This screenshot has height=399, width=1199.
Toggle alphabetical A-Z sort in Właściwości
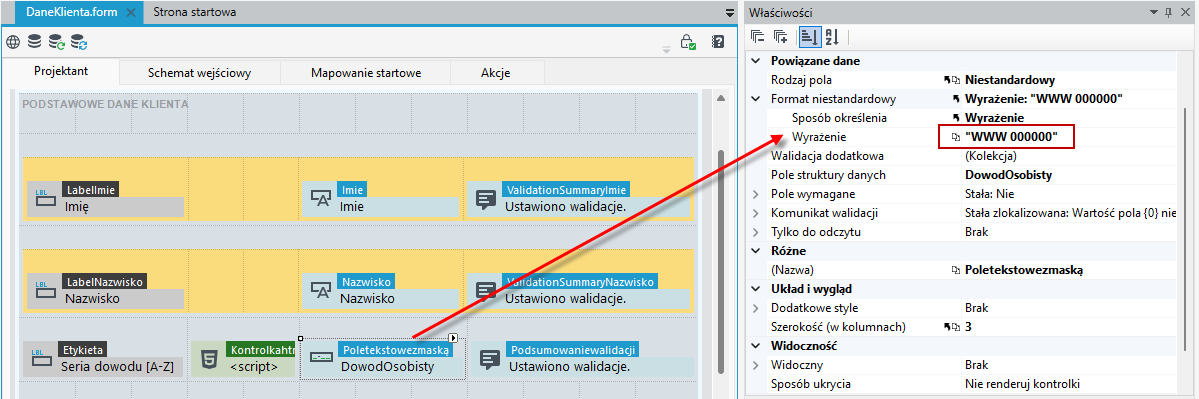[x=831, y=36]
